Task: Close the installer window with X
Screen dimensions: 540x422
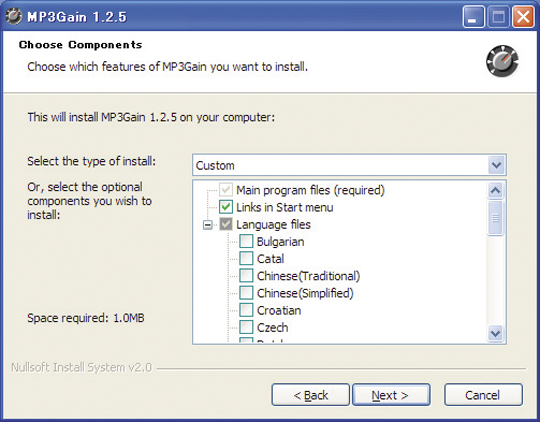Action: (x=523, y=16)
